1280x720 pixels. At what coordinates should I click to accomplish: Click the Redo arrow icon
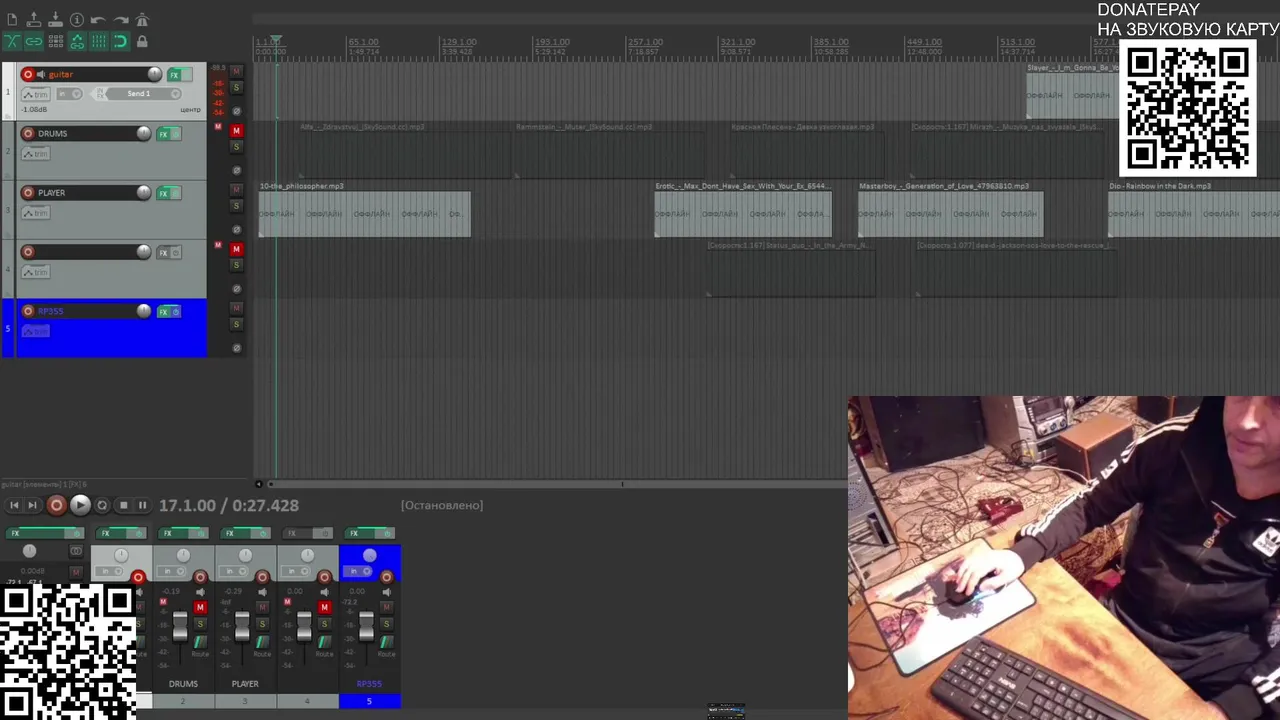pyautogui.click(x=120, y=20)
